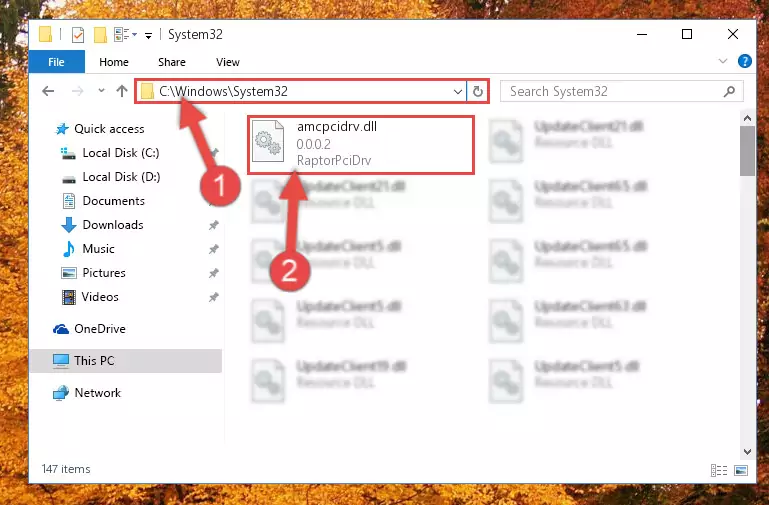Click the OneDrive cloud icon
The height and width of the screenshot is (505, 769).
point(61,329)
